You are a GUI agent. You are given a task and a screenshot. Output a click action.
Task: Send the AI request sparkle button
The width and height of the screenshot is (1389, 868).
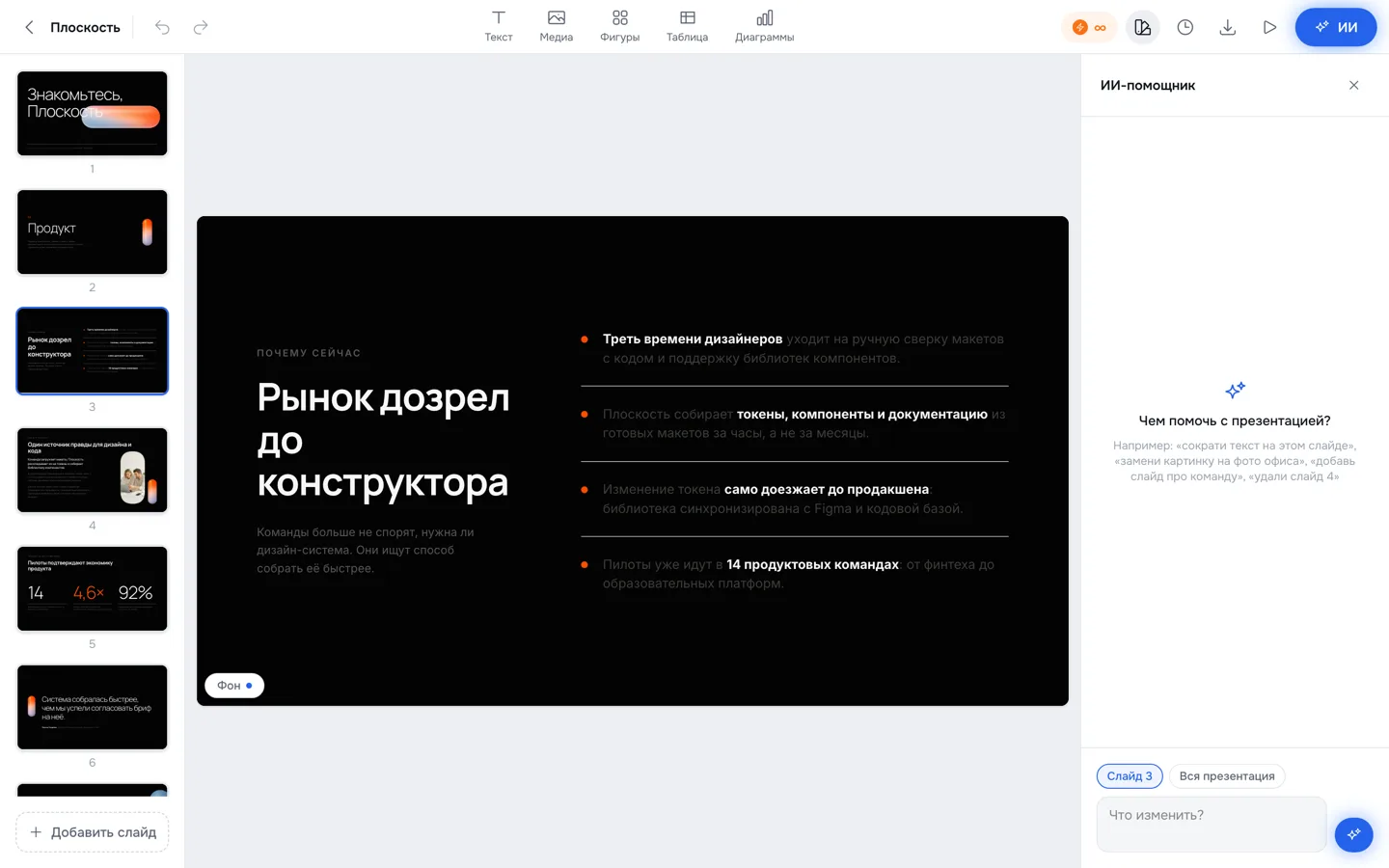pos(1354,834)
